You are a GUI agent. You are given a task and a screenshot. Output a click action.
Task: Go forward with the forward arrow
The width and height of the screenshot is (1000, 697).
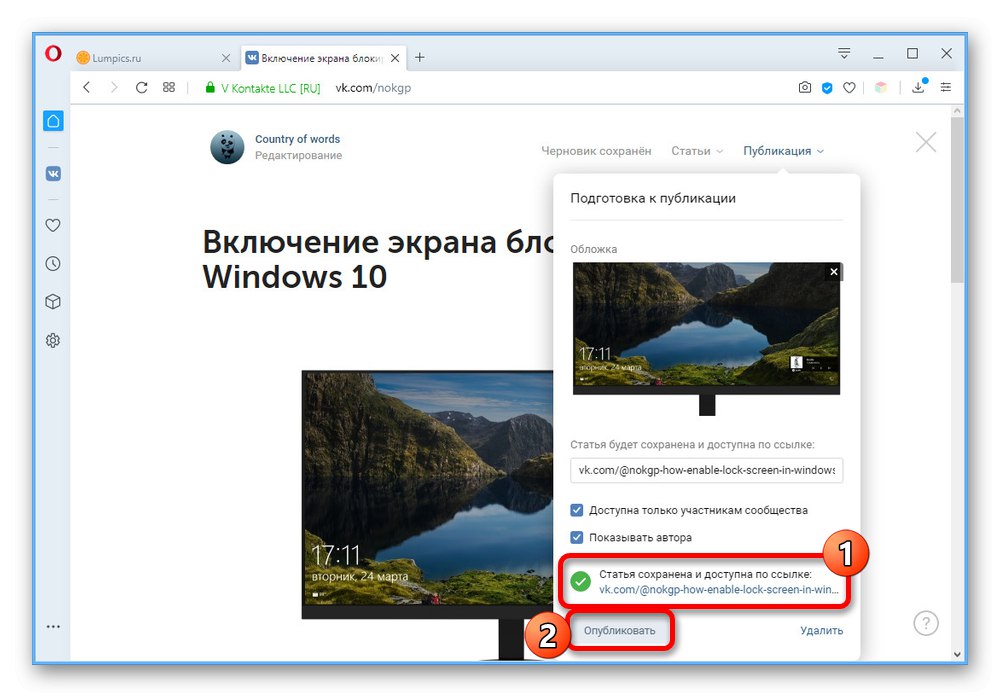click(114, 88)
